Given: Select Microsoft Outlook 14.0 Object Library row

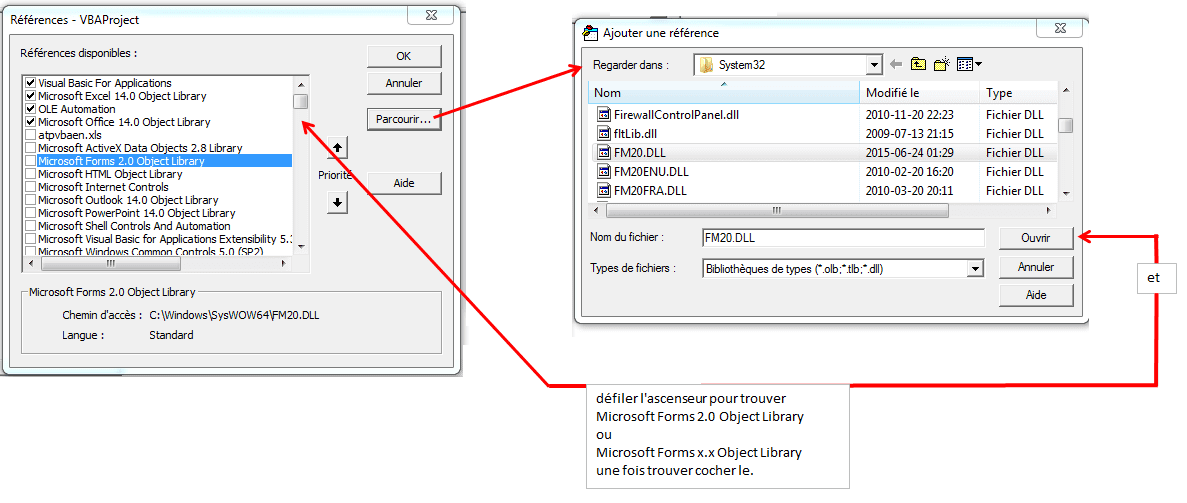Looking at the screenshot, I should point(159,200).
